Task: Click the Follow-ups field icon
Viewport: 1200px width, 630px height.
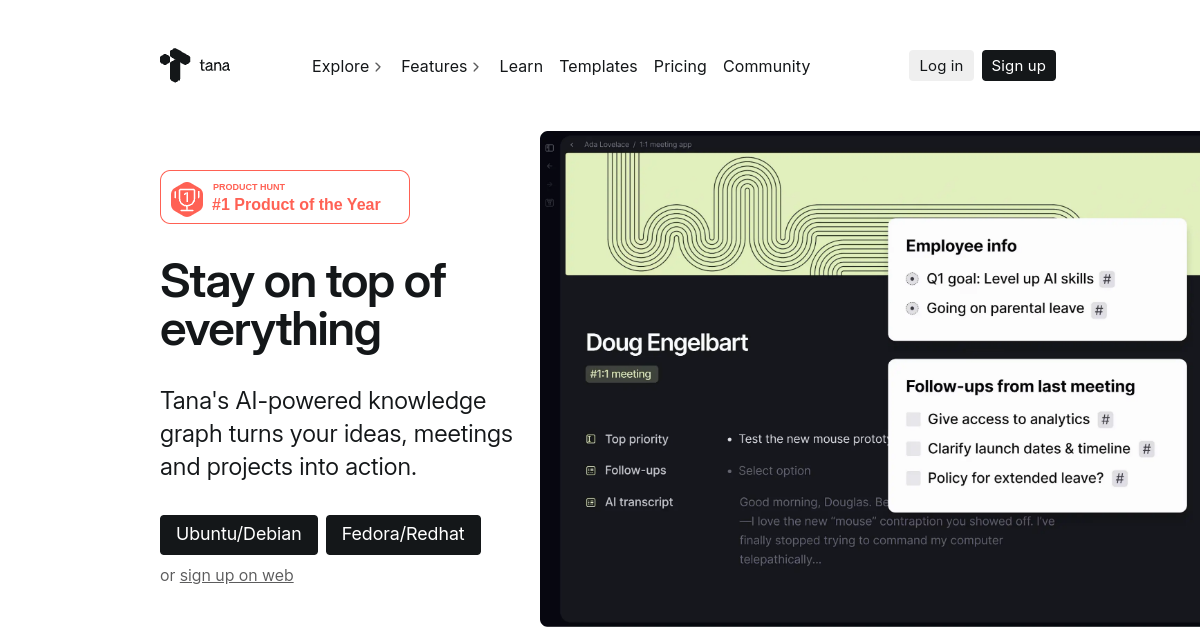Action: coord(591,470)
